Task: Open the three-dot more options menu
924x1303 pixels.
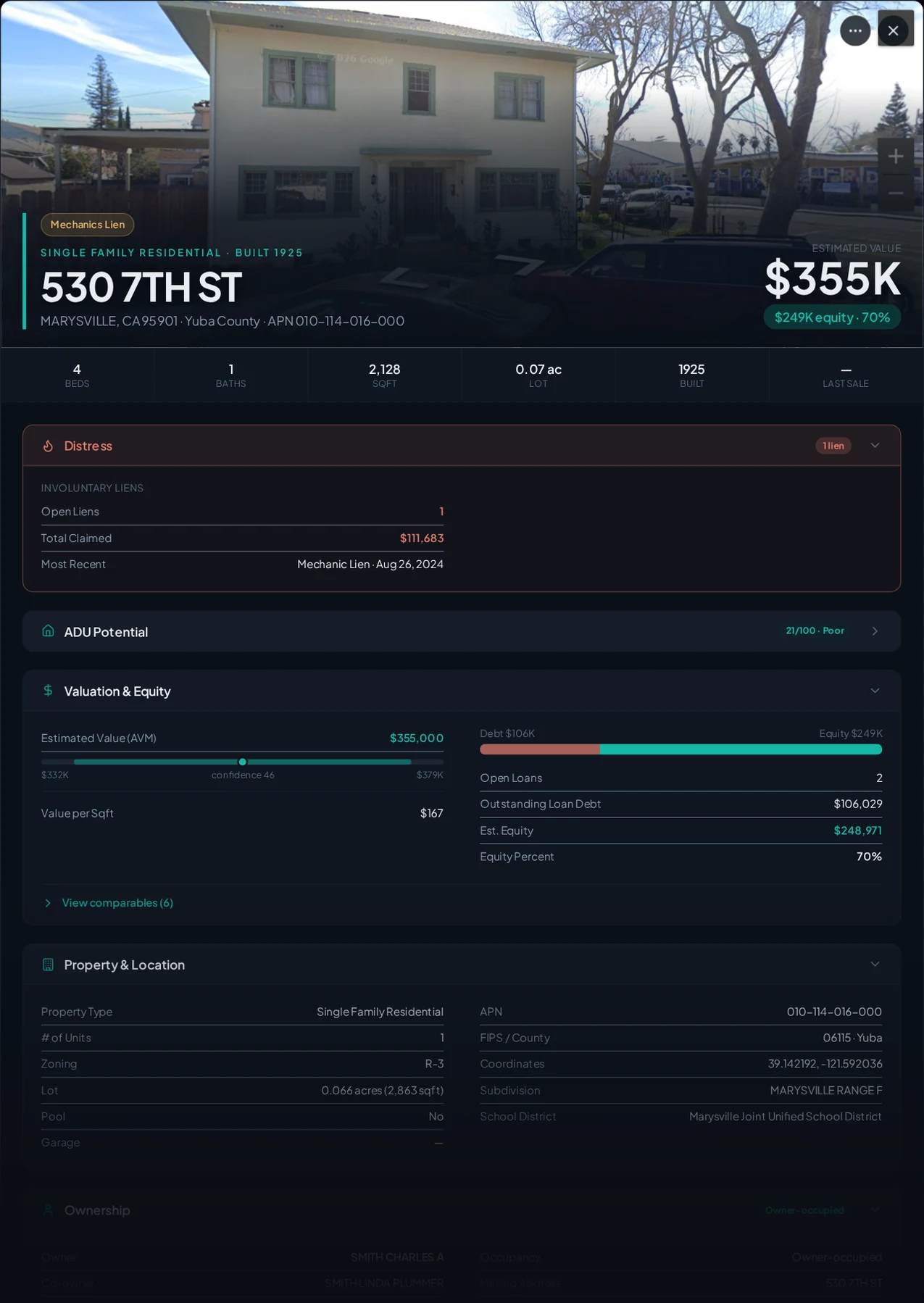Action: click(855, 30)
